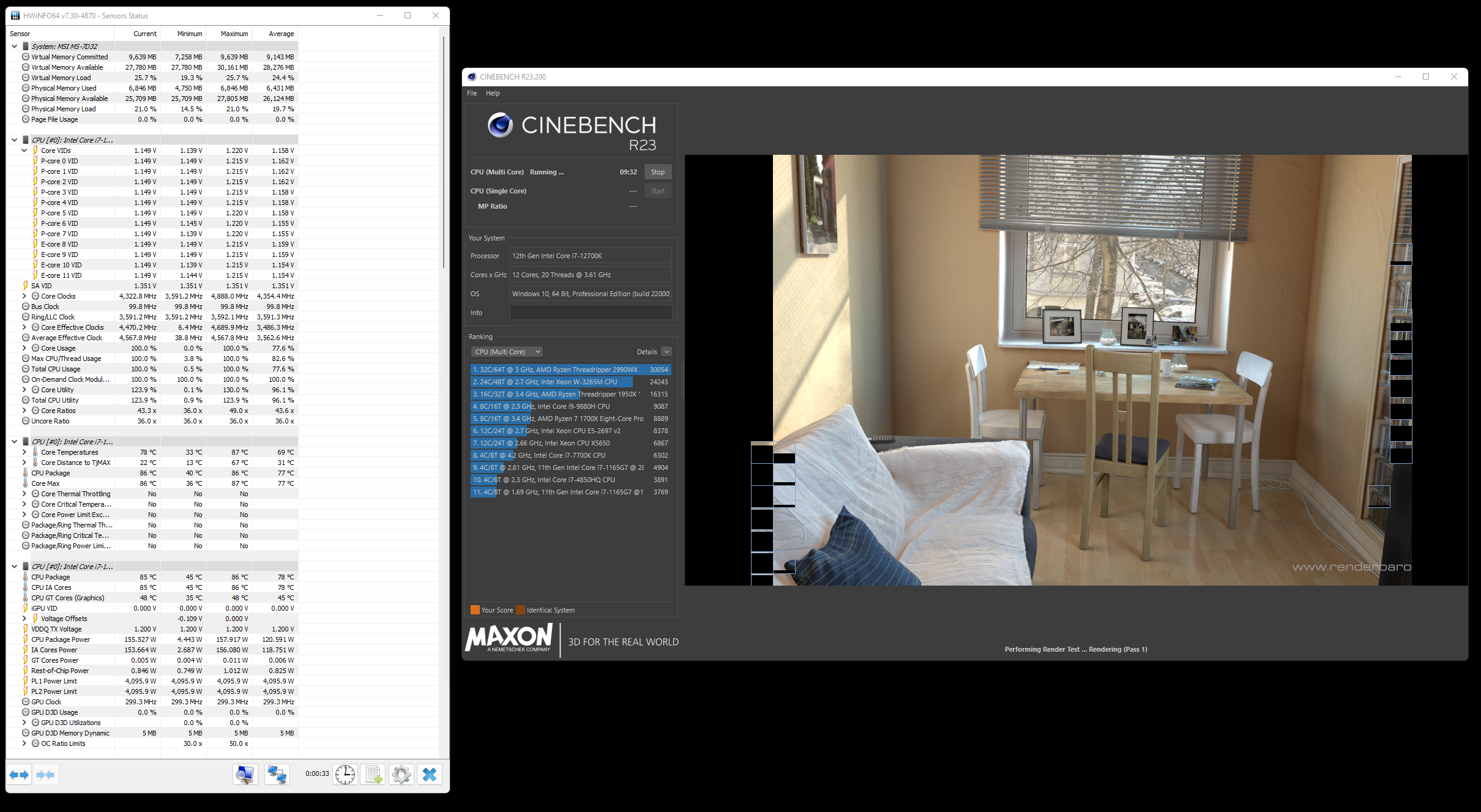Click the Info input field

pyautogui.click(x=591, y=313)
